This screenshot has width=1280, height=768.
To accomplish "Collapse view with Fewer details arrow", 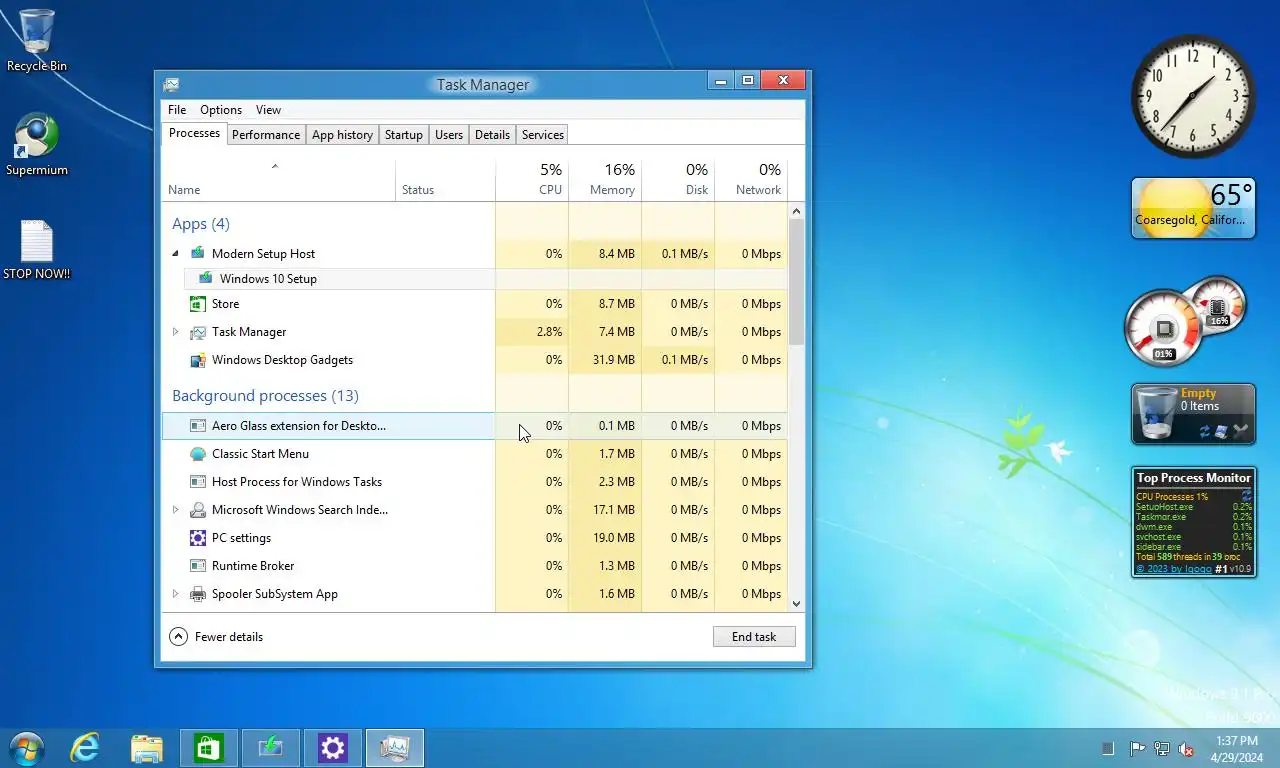I will [x=179, y=636].
